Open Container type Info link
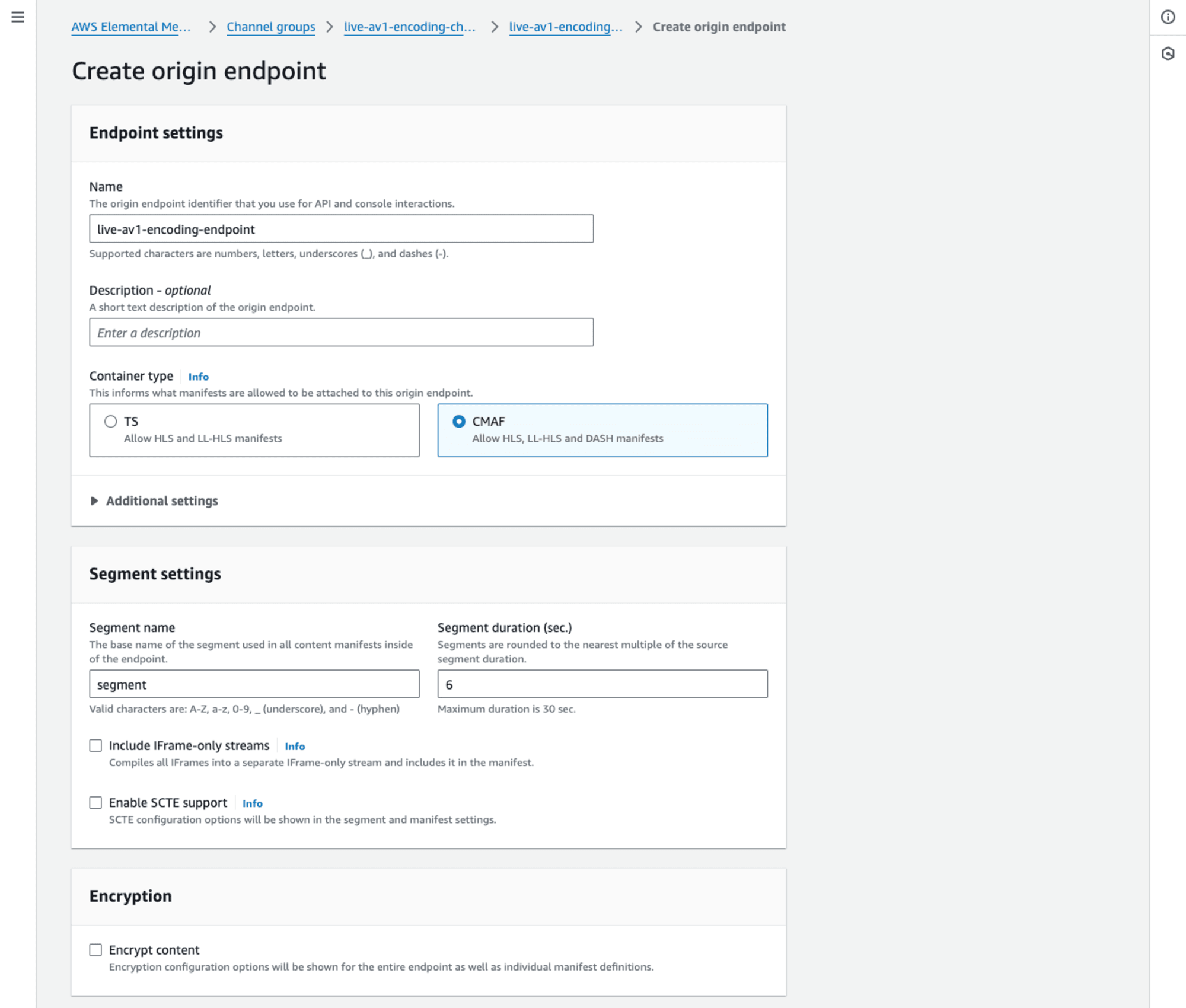 199,377
